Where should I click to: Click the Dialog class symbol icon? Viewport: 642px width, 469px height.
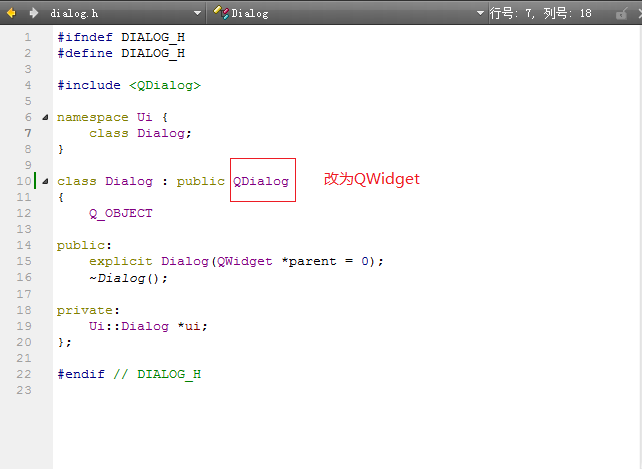[221, 13]
